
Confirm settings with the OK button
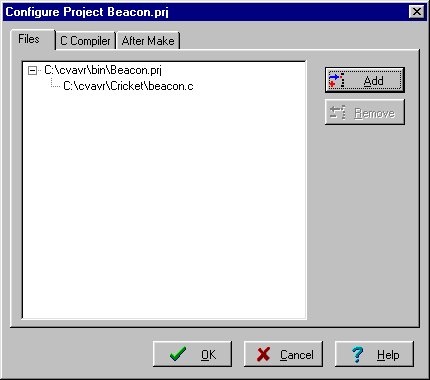point(192,354)
